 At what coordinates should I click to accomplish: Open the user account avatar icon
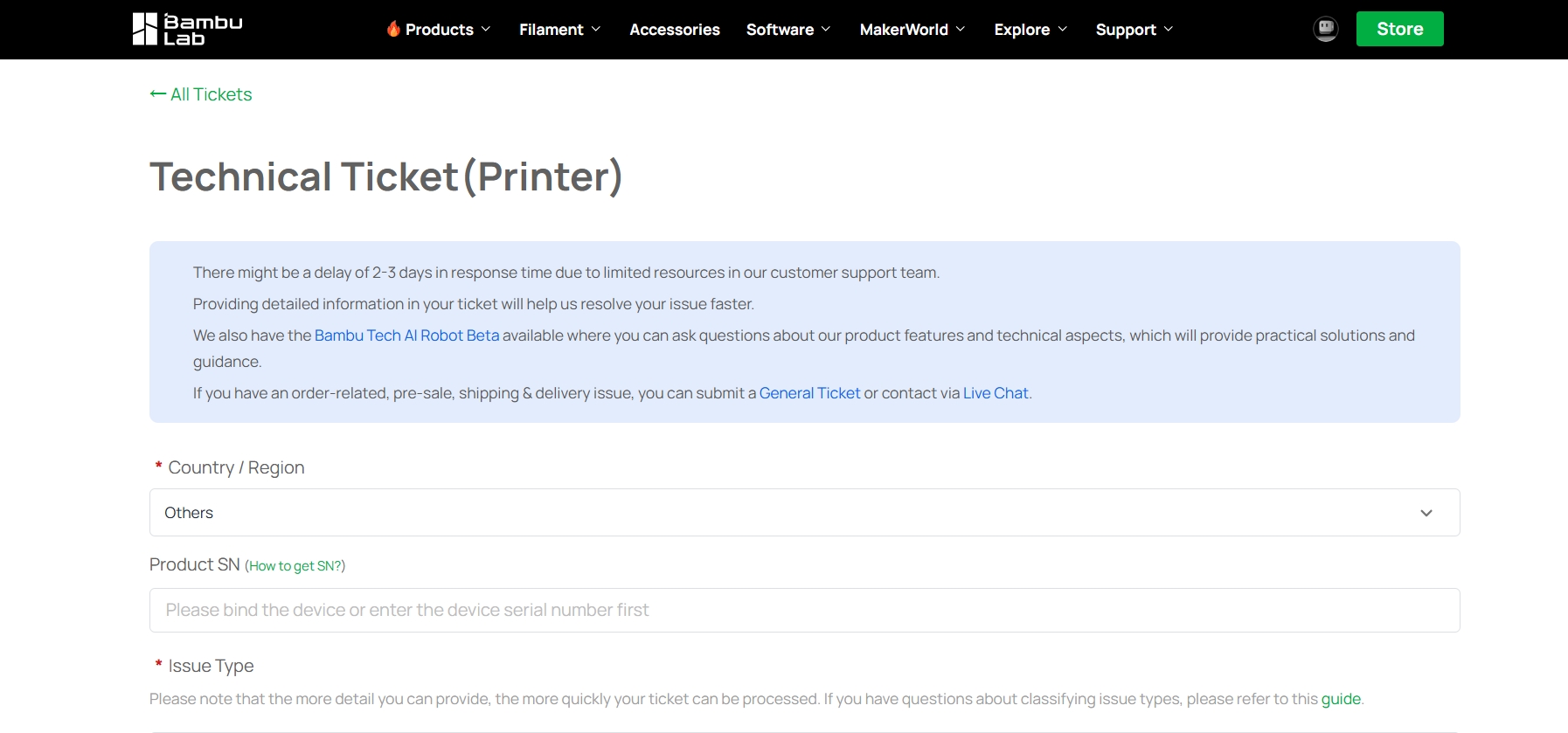point(1325,29)
